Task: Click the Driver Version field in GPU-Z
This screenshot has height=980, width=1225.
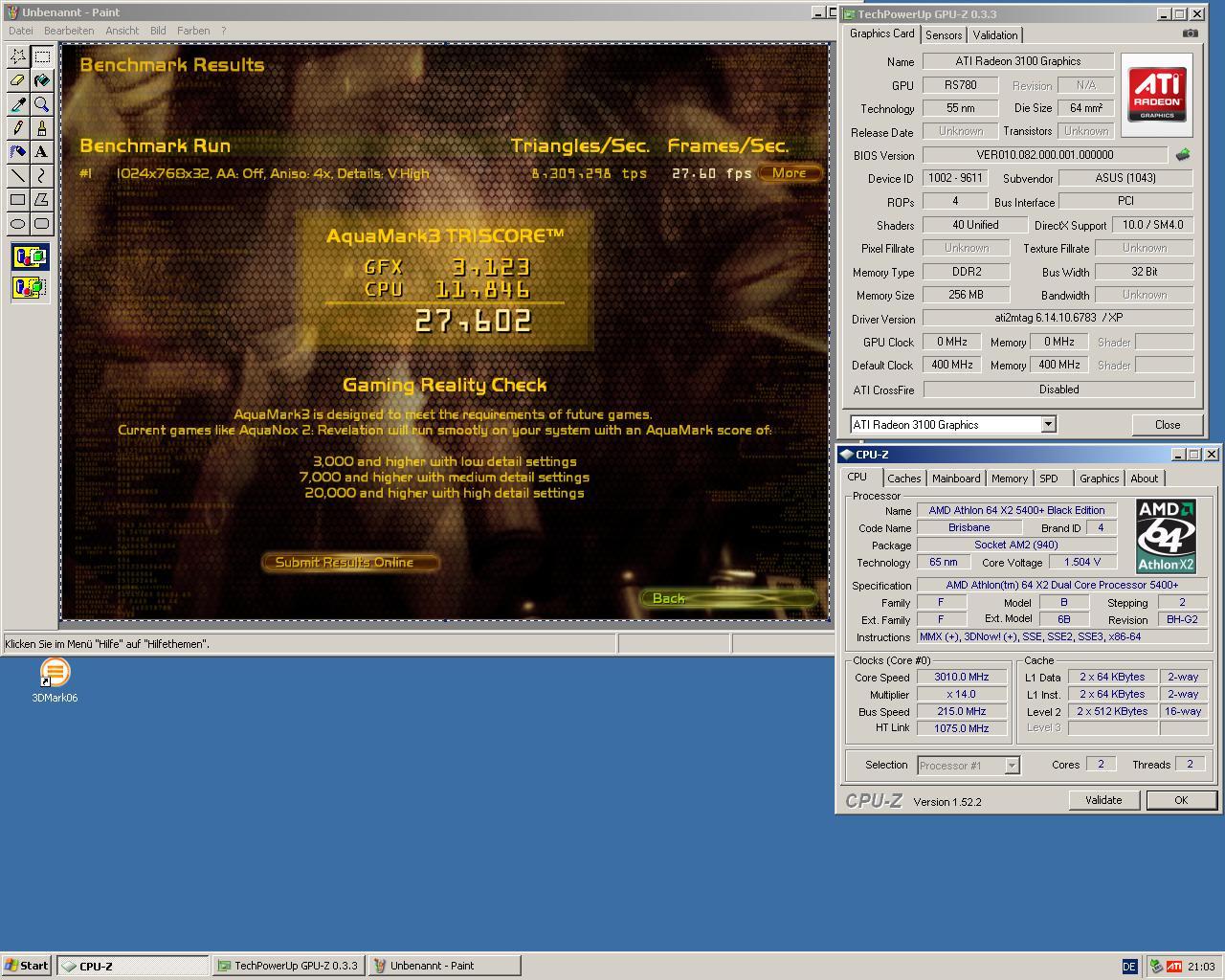Action: coord(1058,318)
